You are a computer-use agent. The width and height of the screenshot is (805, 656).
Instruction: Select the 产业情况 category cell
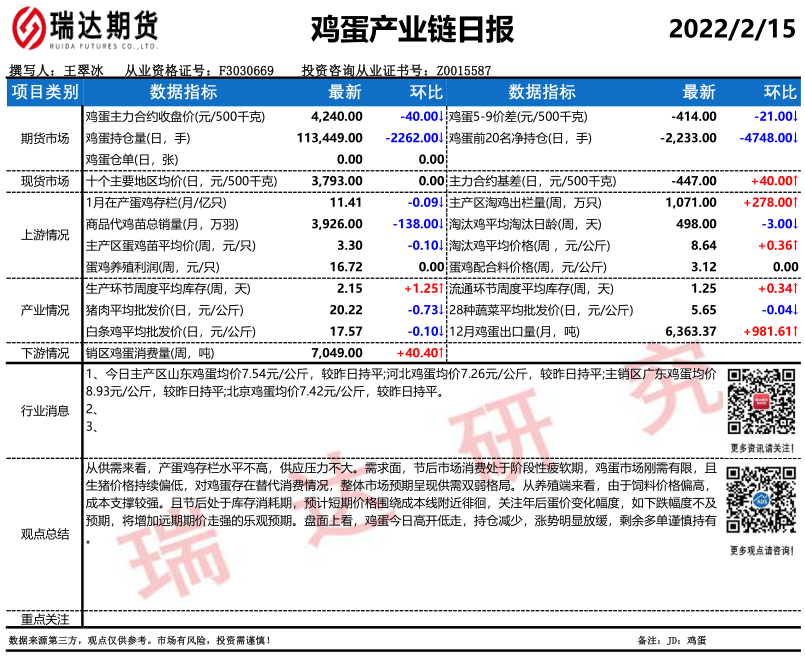[44, 310]
